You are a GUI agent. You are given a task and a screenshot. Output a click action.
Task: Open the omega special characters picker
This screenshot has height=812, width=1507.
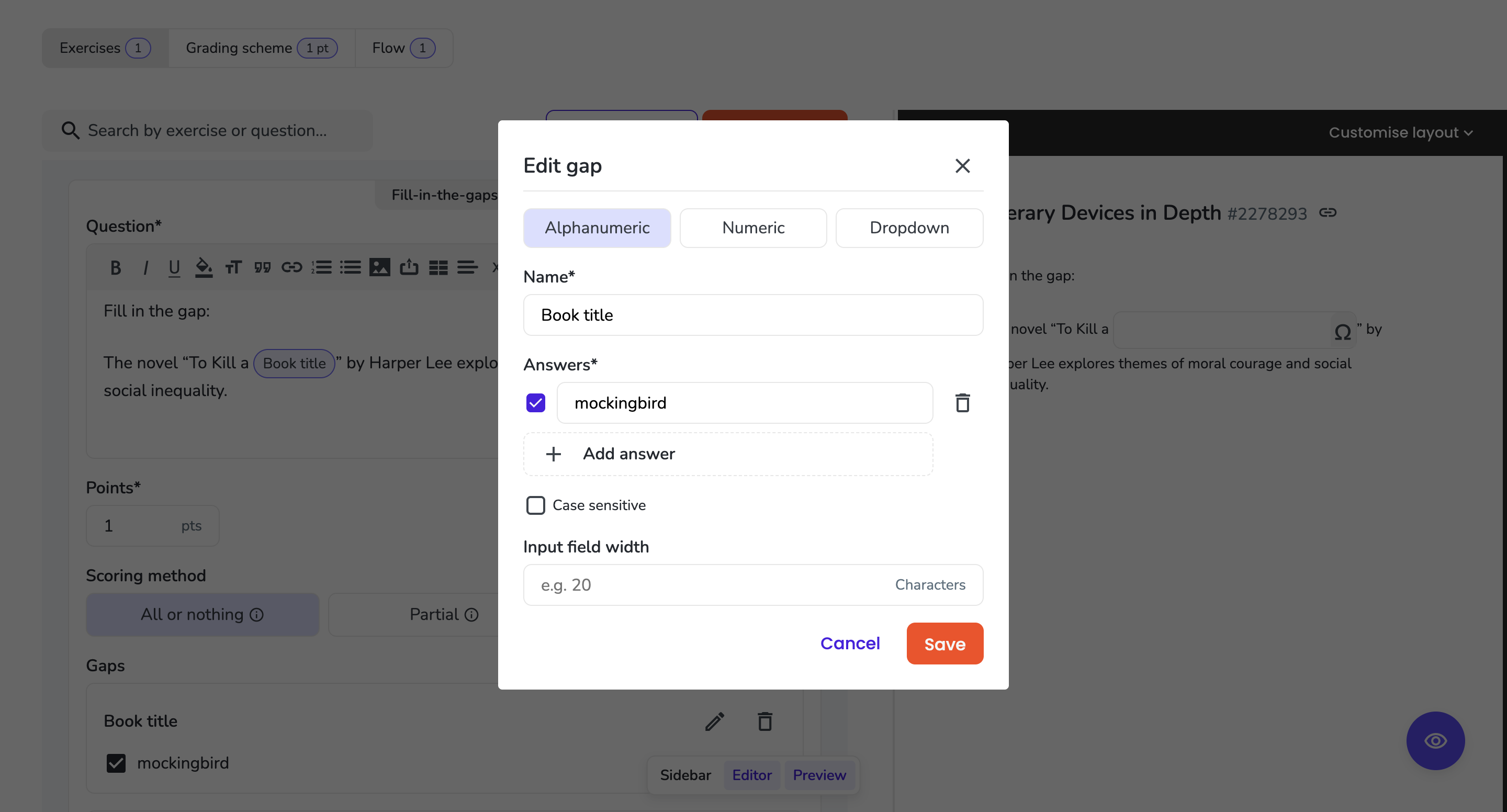click(x=1342, y=332)
